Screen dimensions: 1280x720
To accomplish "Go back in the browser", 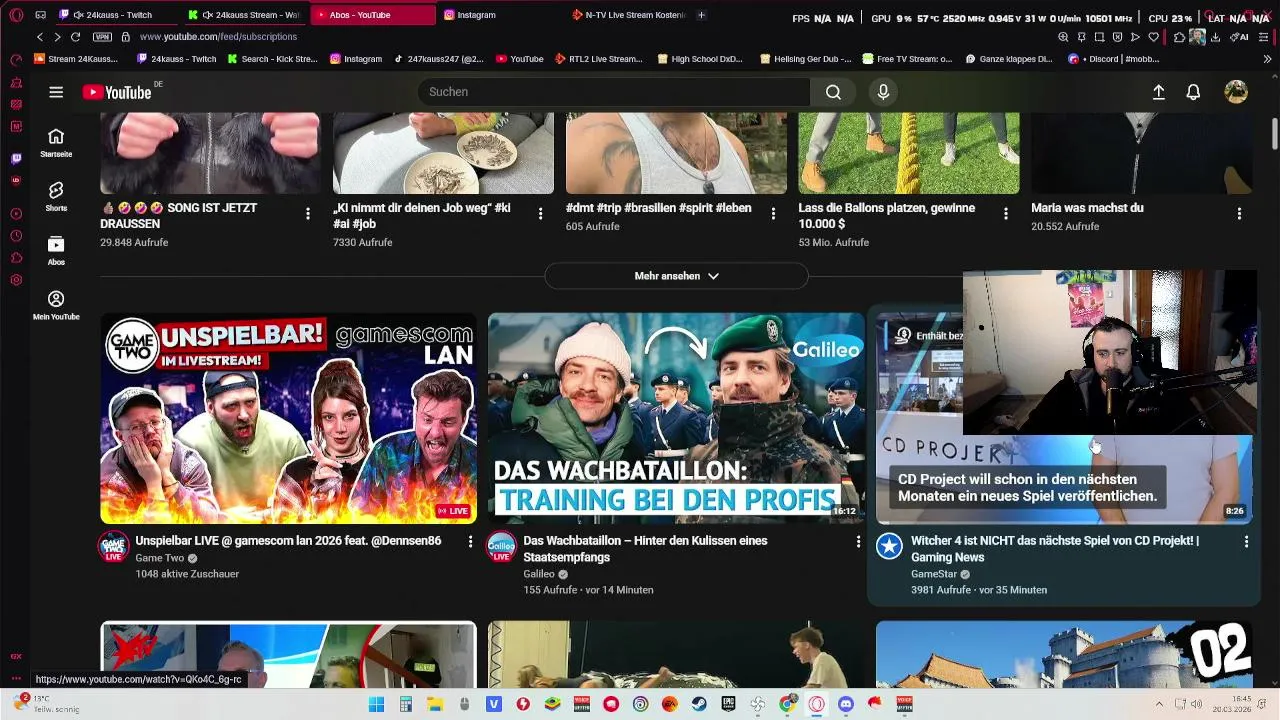I will [40, 37].
